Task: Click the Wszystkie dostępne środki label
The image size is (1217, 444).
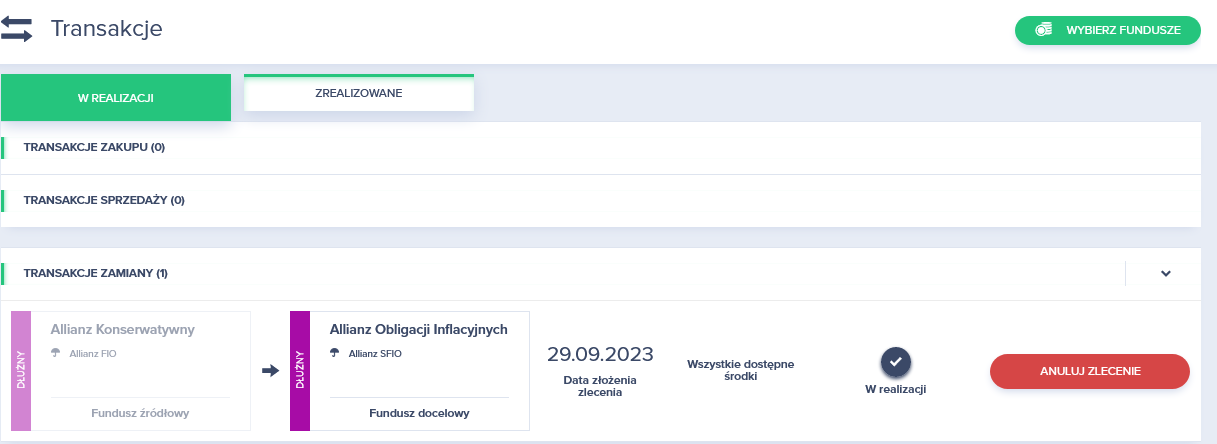Action: point(740,371)
